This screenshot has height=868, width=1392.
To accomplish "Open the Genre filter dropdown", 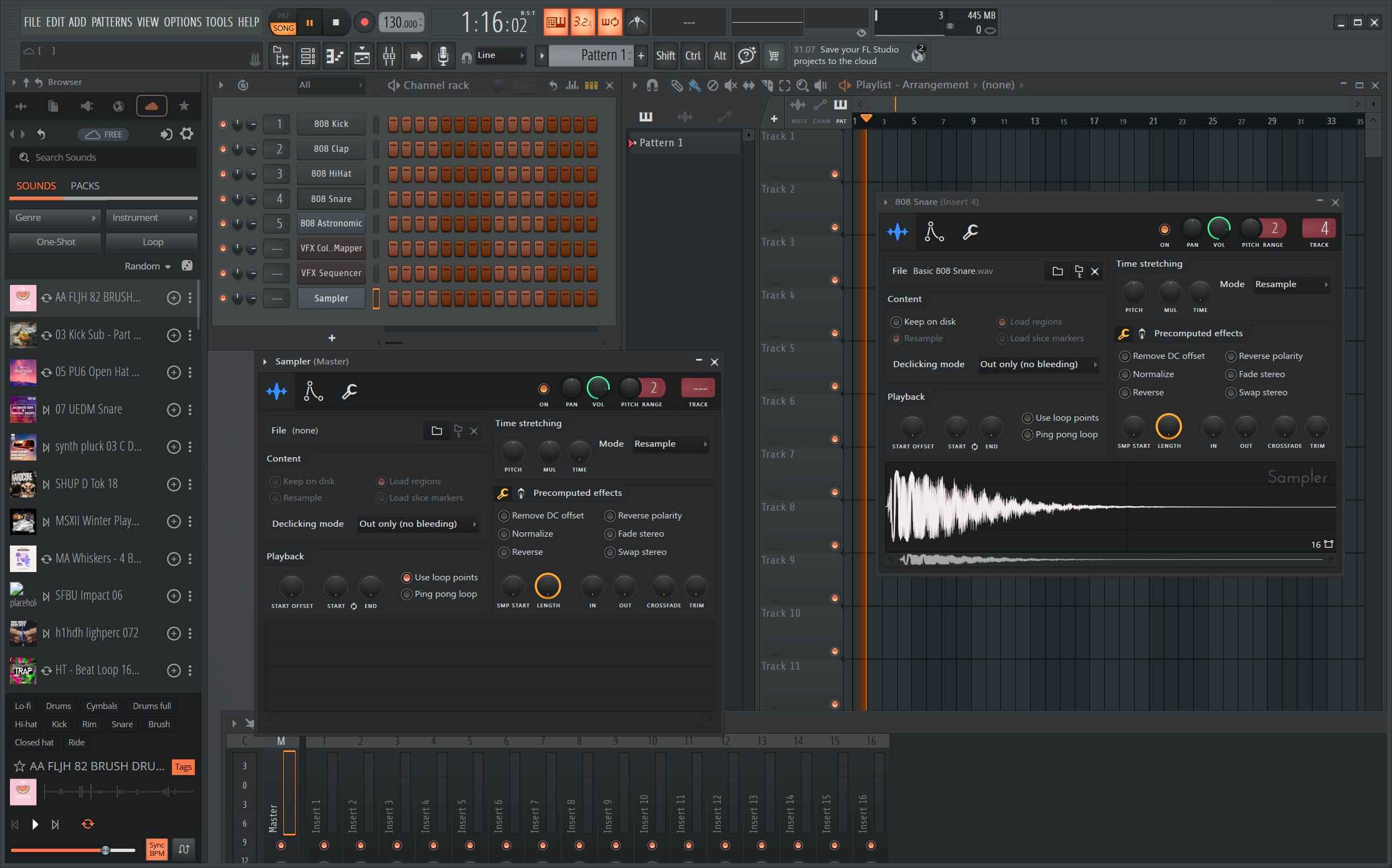I will coord(55,218).
